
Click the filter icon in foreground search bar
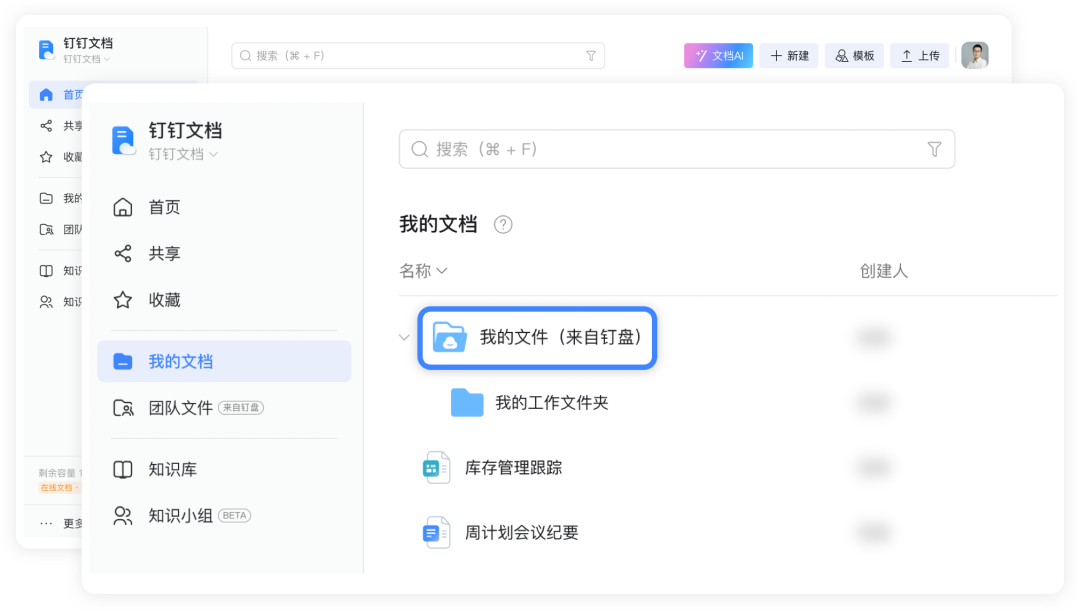click(934, 149)
